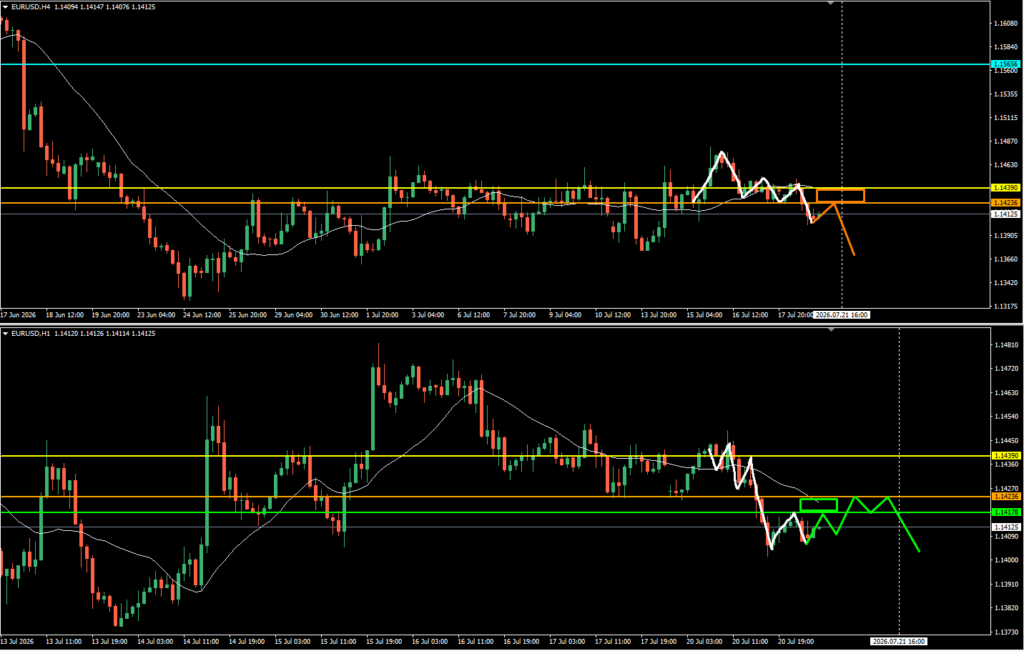
Task: Click the 23 Jun 04:00 time axis label
Action: [156, 315]
